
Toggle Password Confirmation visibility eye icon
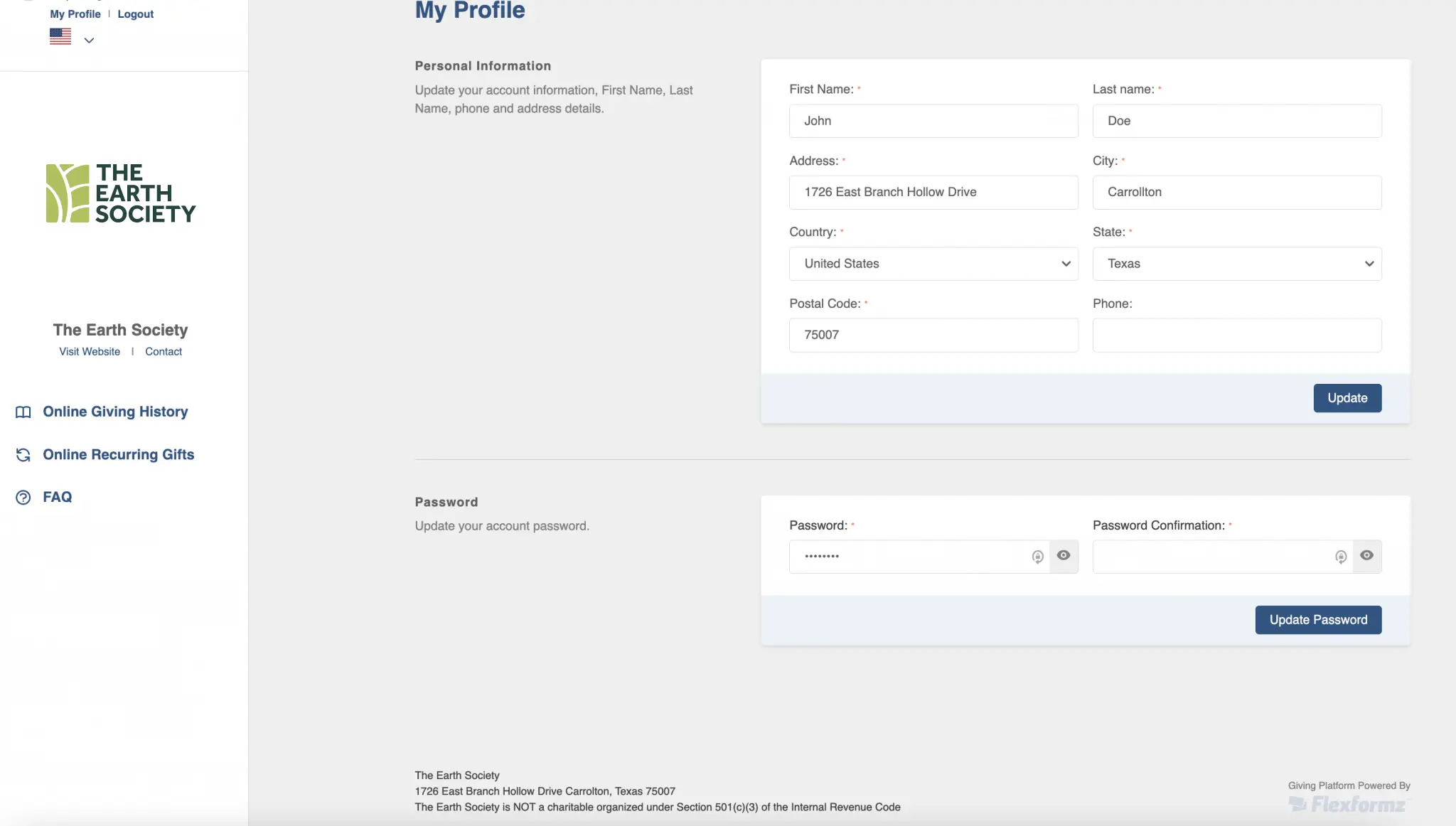tap(1366, 556)
